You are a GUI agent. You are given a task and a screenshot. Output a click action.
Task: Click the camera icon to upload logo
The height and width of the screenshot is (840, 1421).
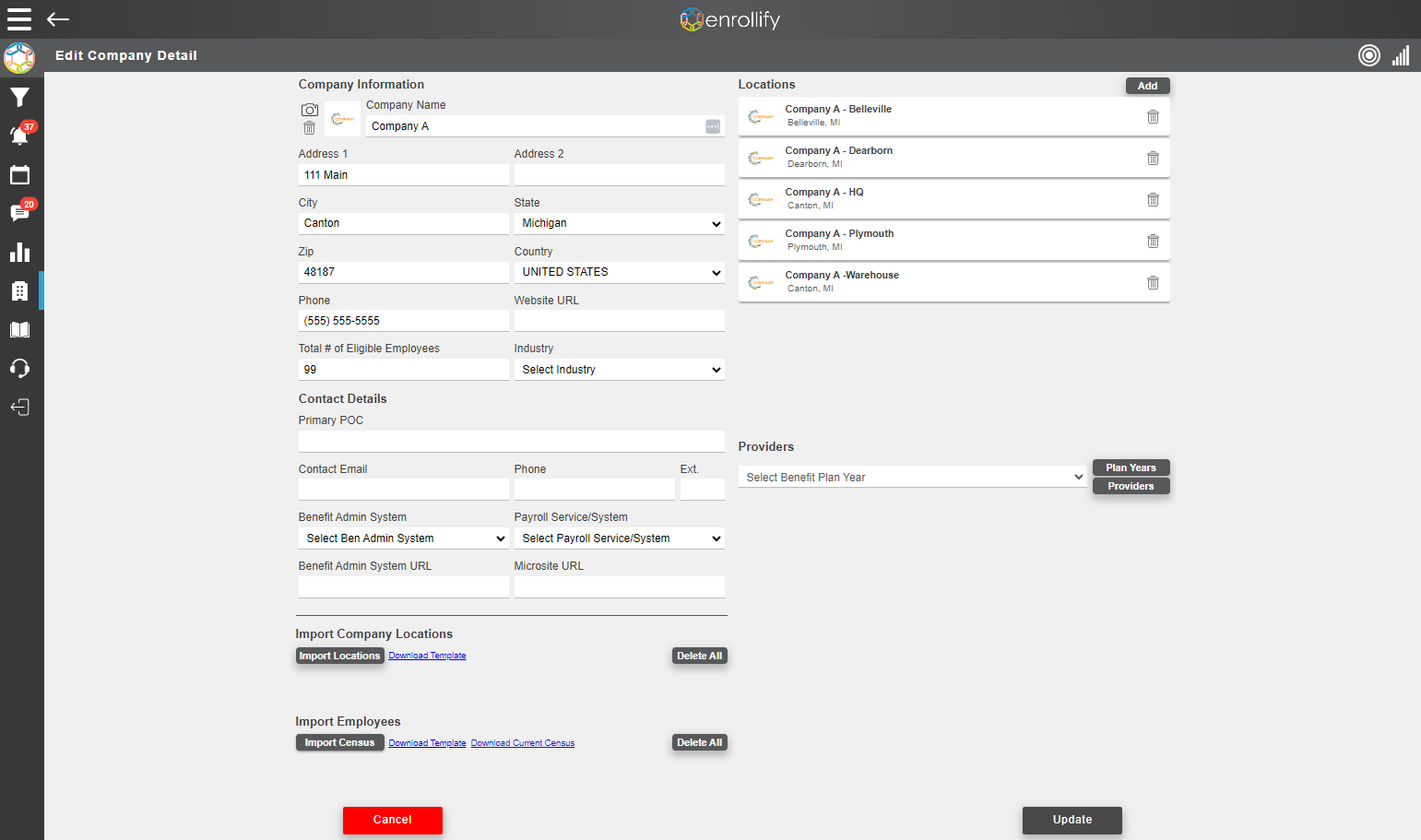310,110
